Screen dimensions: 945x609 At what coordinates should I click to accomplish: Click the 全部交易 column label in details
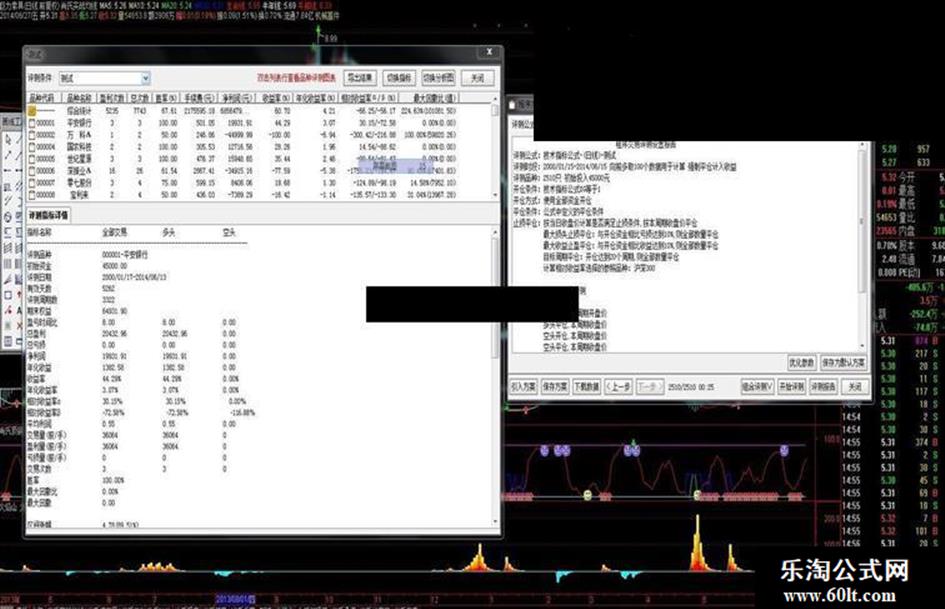pyautogui.click(x=115, y=232)
